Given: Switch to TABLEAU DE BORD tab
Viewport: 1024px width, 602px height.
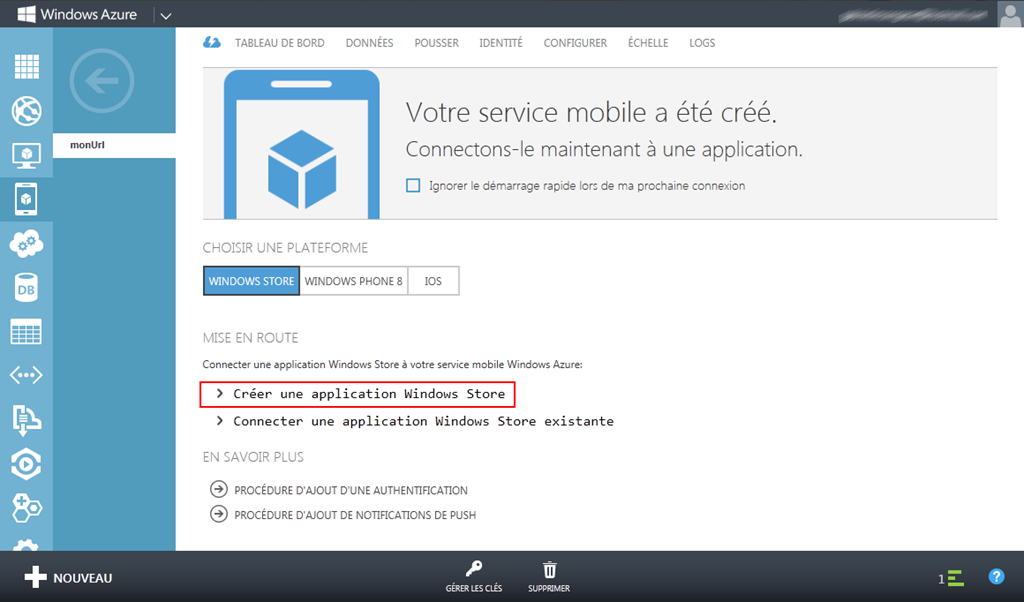Looking at the screenshot, I should coord(280,43).
